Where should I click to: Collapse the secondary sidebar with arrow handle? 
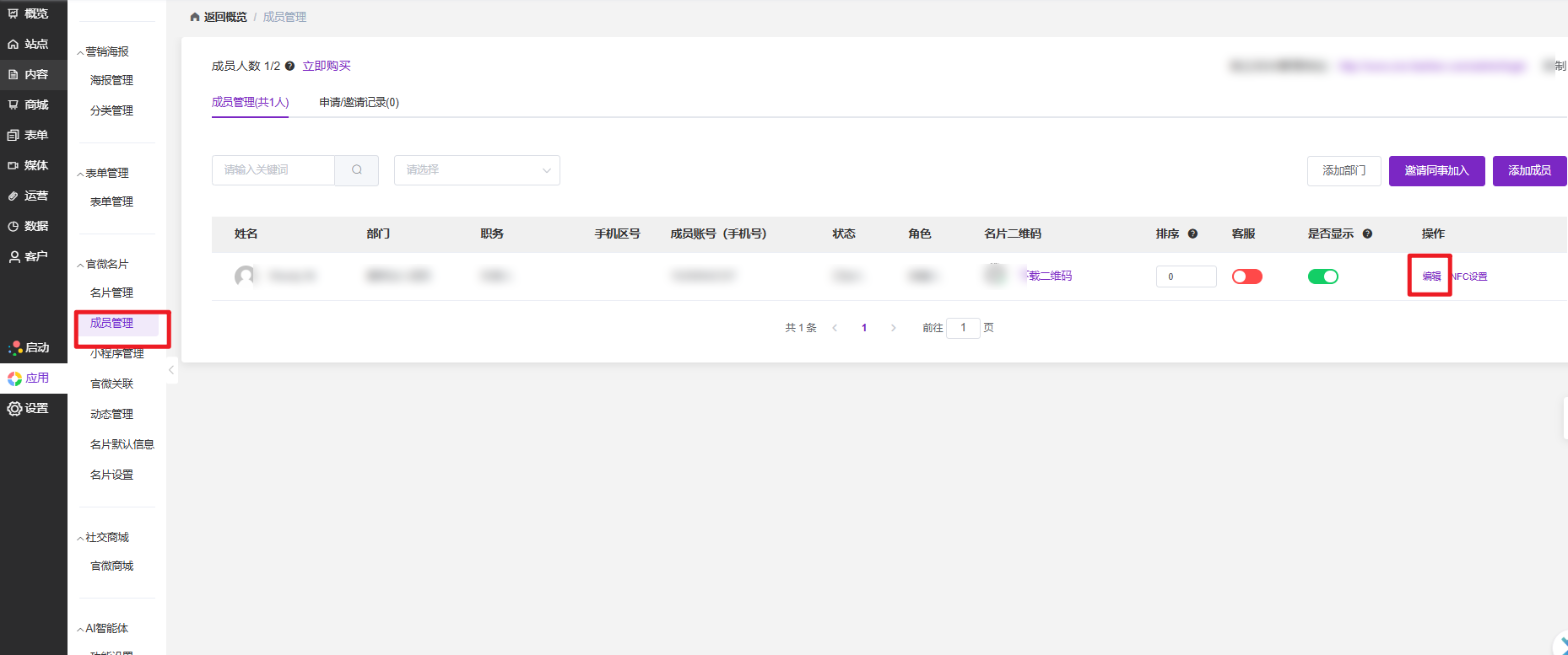pos(171,370)
